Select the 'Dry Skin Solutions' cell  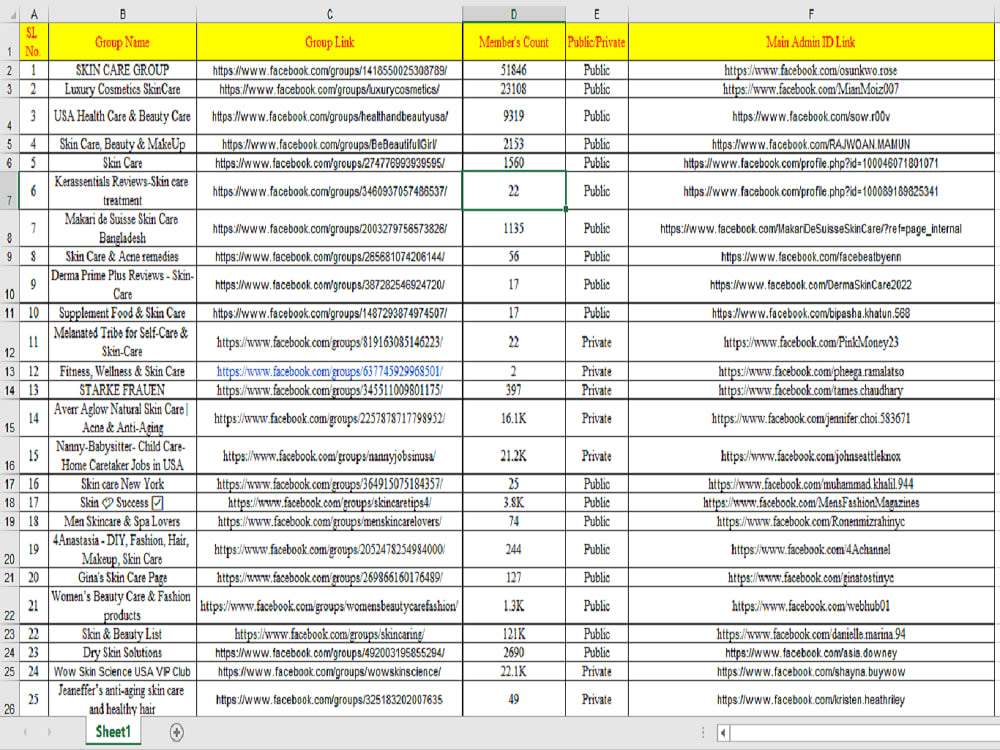[x=122, y=652]
